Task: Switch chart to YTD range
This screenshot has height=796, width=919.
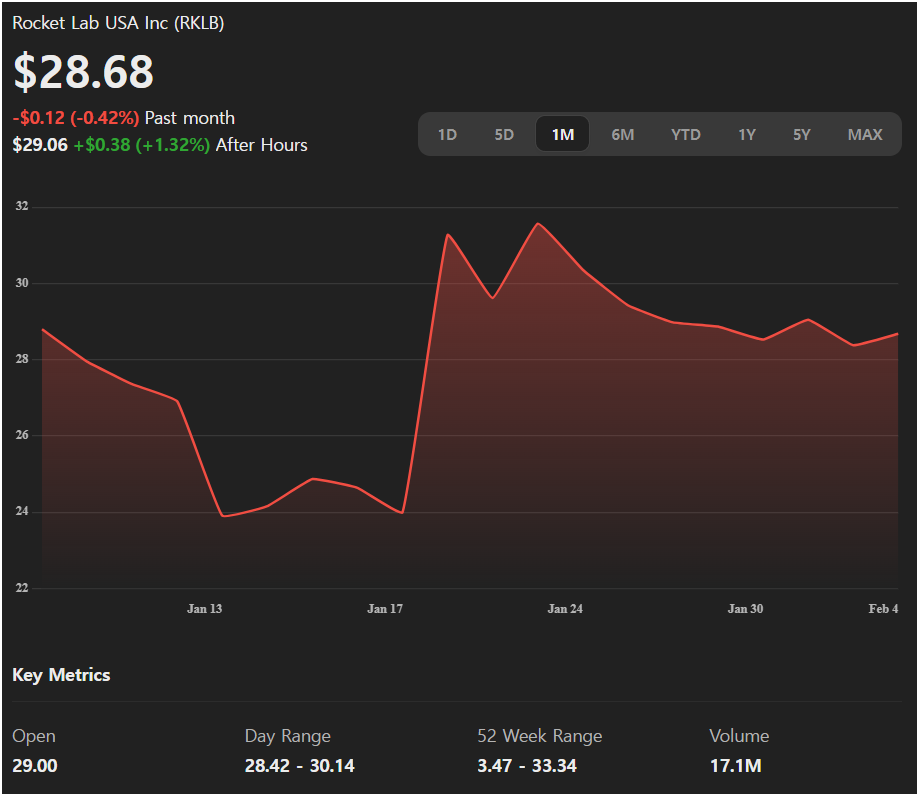Action: pyautogui.click(x=685, y=135)
